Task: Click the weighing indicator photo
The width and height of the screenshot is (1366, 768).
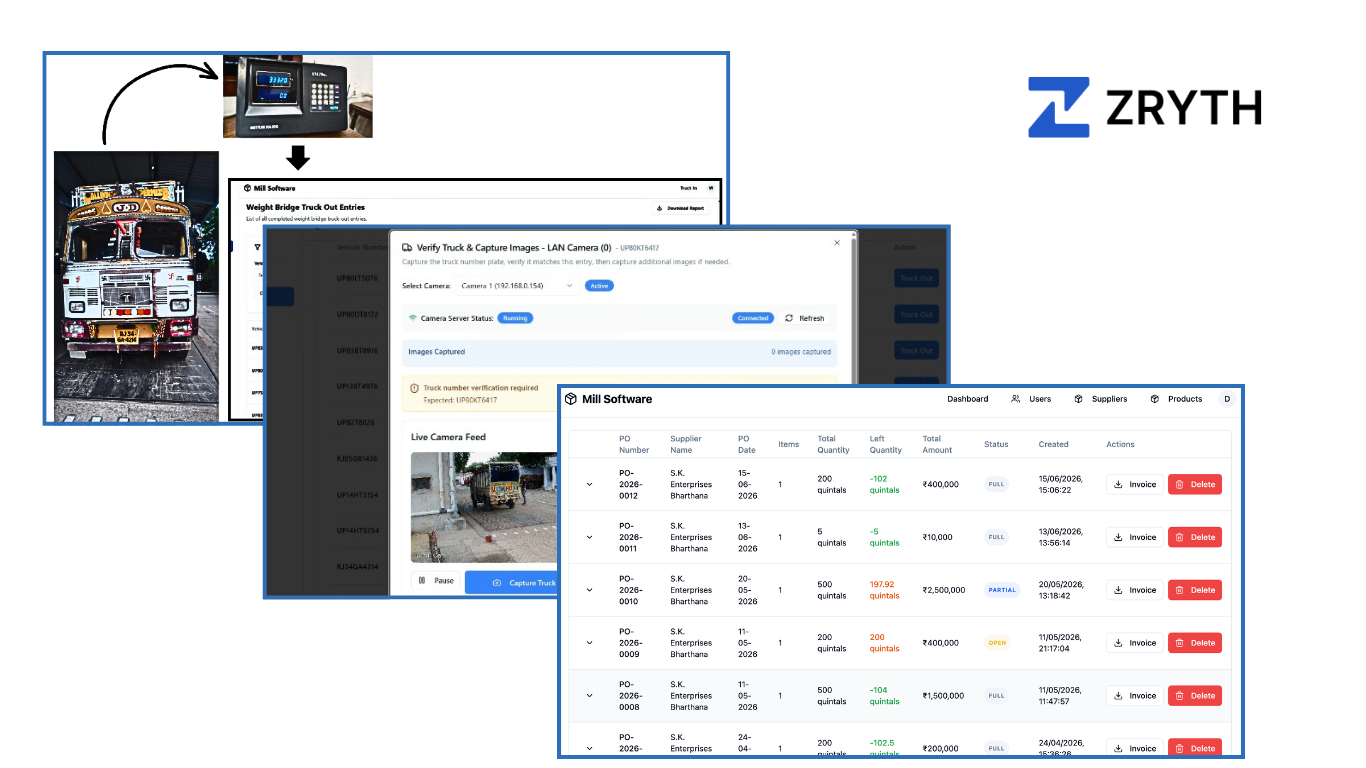Action: click(x=298, y=96)
